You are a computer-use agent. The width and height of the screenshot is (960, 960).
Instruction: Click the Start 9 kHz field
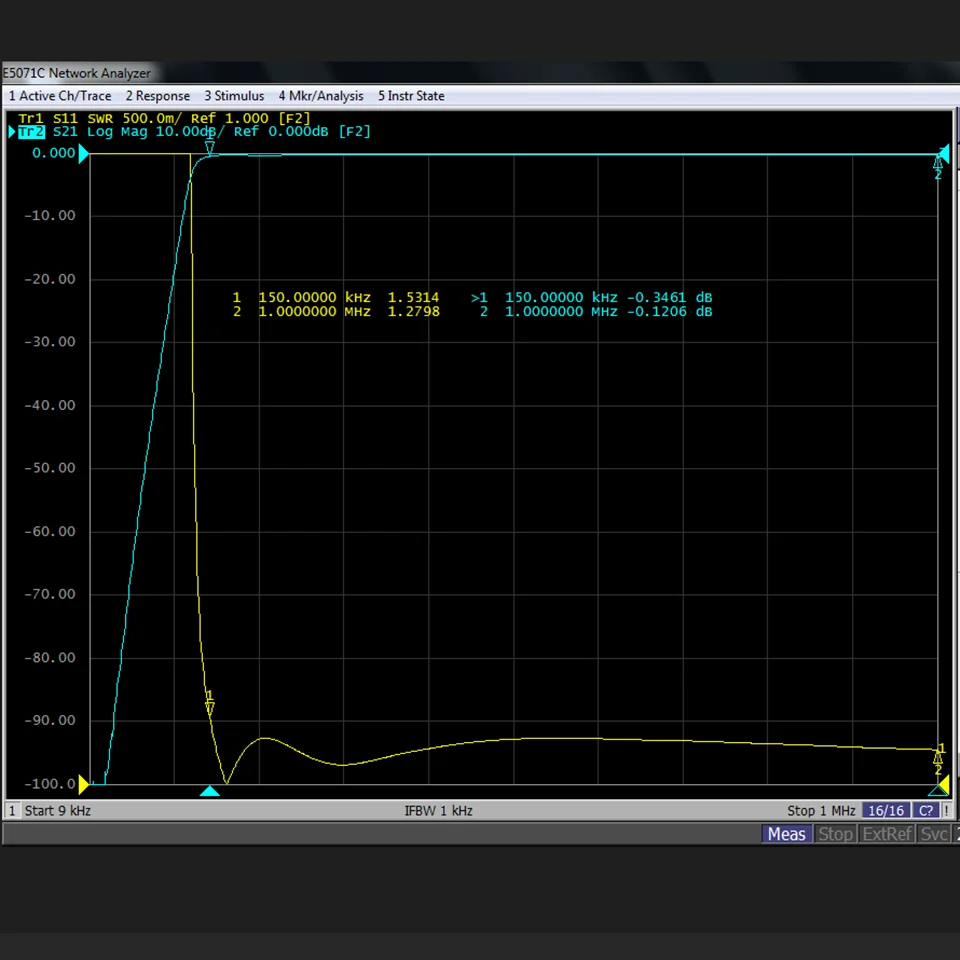pyautogui.click(x=58, y=811)
